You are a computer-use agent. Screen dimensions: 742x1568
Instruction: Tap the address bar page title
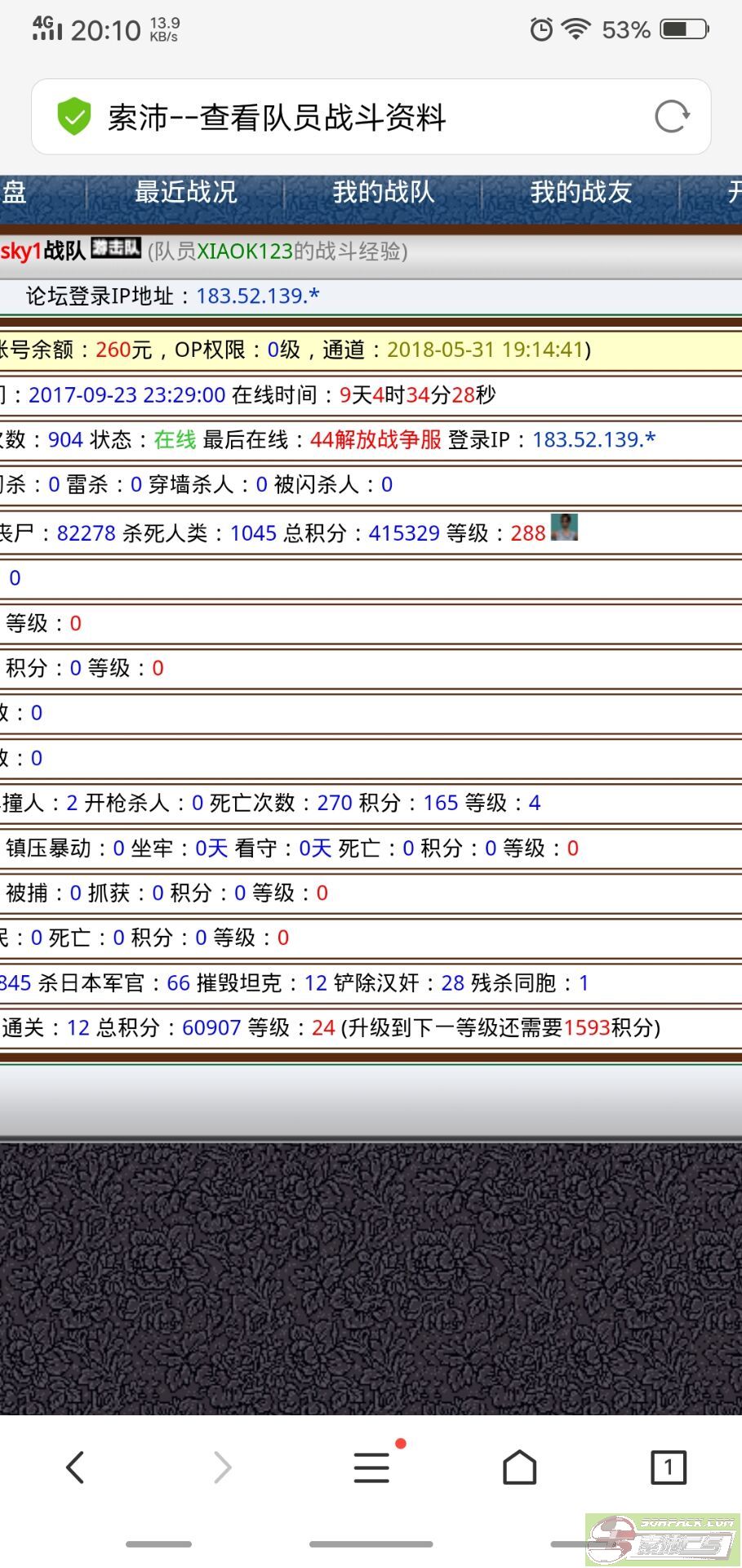coord(278,118)
